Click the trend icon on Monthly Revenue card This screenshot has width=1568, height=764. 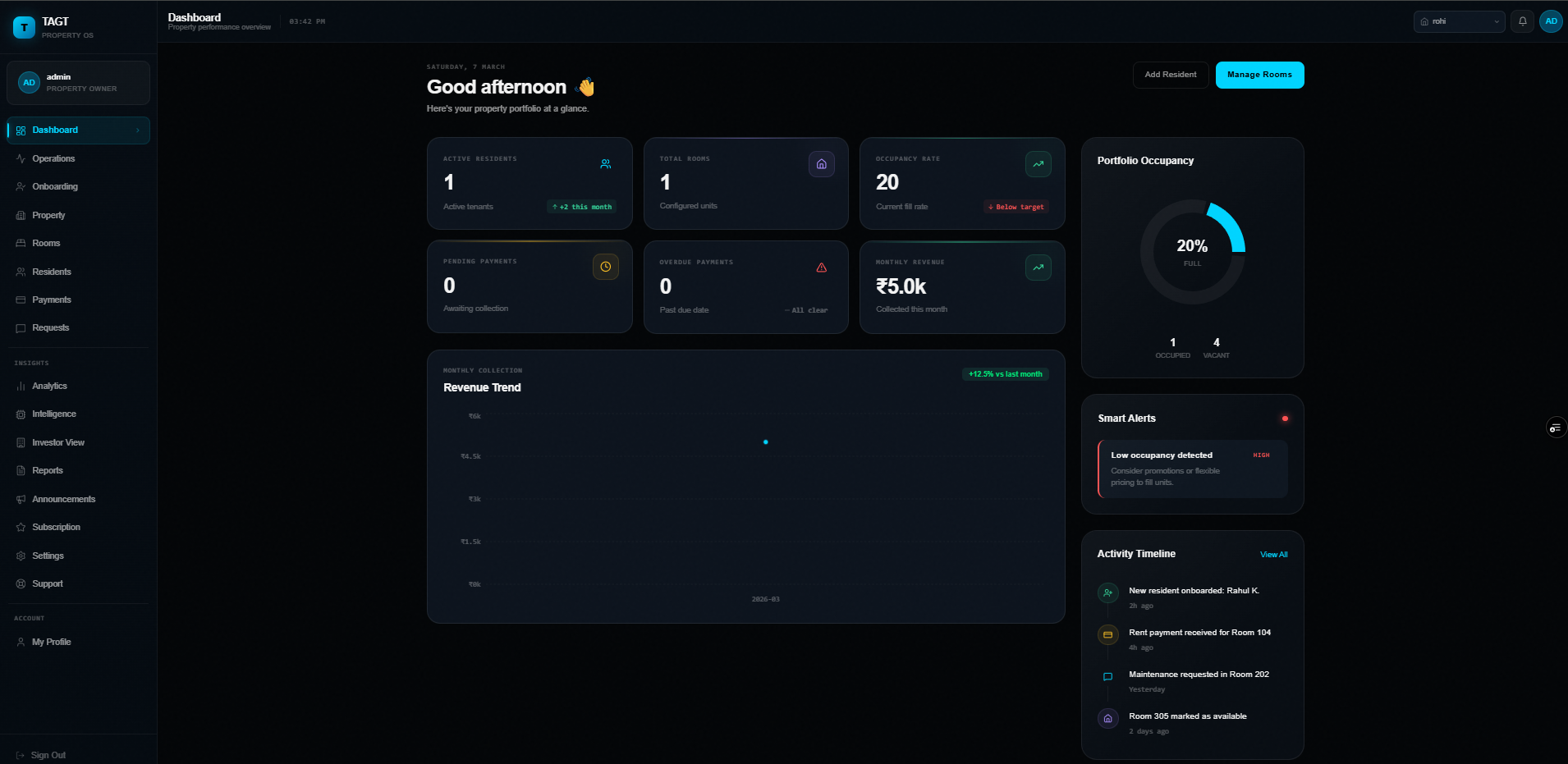1038,267
